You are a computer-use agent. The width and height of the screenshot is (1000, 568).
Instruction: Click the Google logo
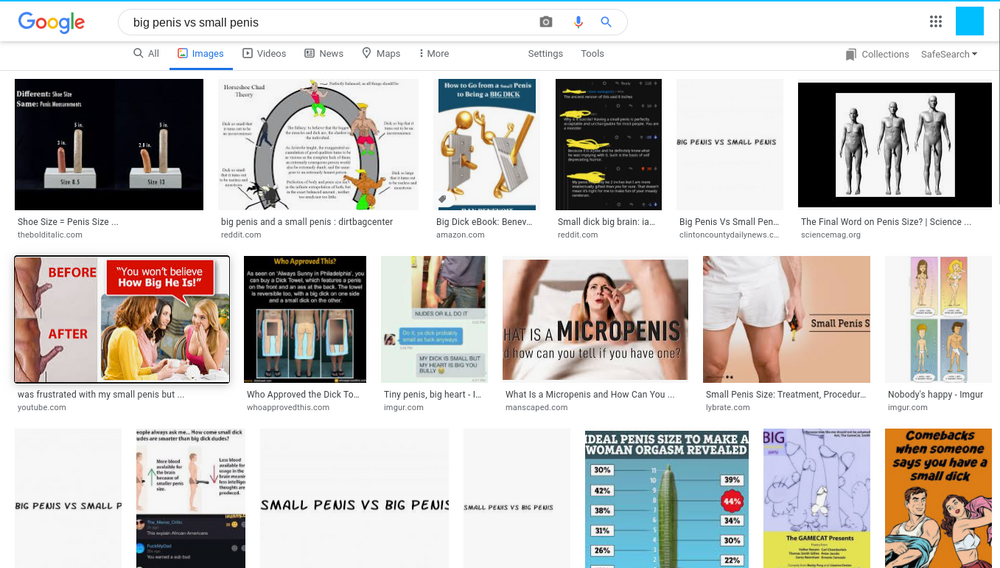51,22
